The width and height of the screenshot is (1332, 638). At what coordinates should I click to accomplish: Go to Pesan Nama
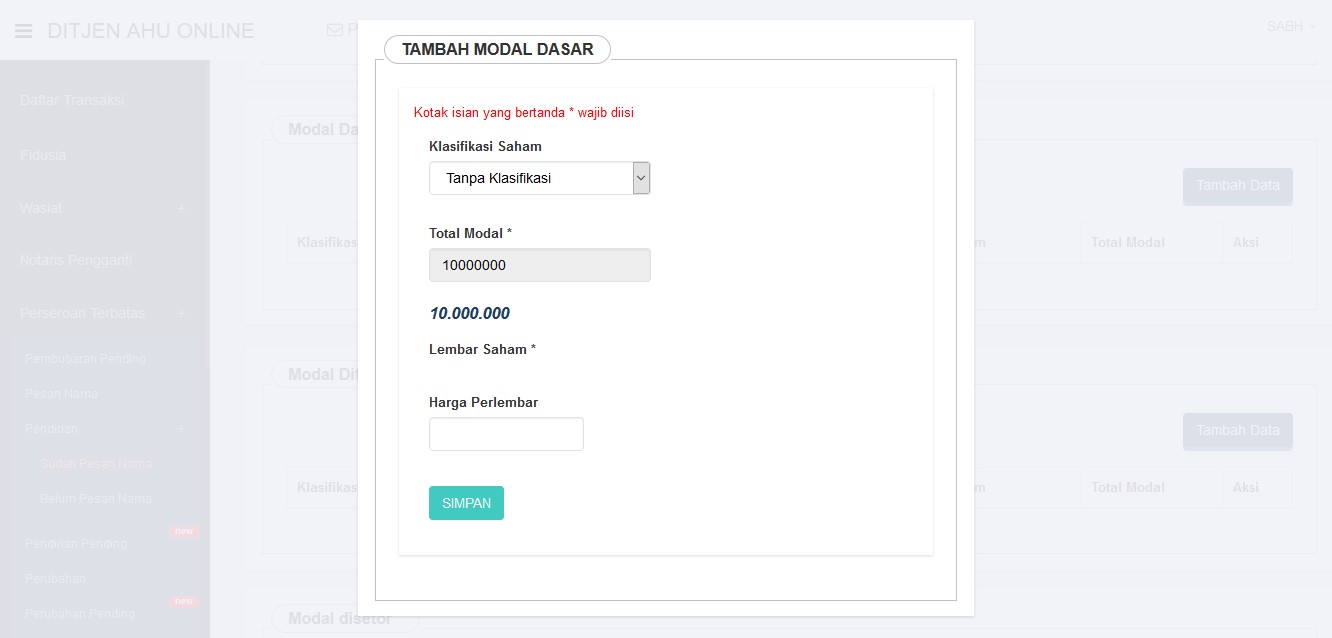[61, 393]
